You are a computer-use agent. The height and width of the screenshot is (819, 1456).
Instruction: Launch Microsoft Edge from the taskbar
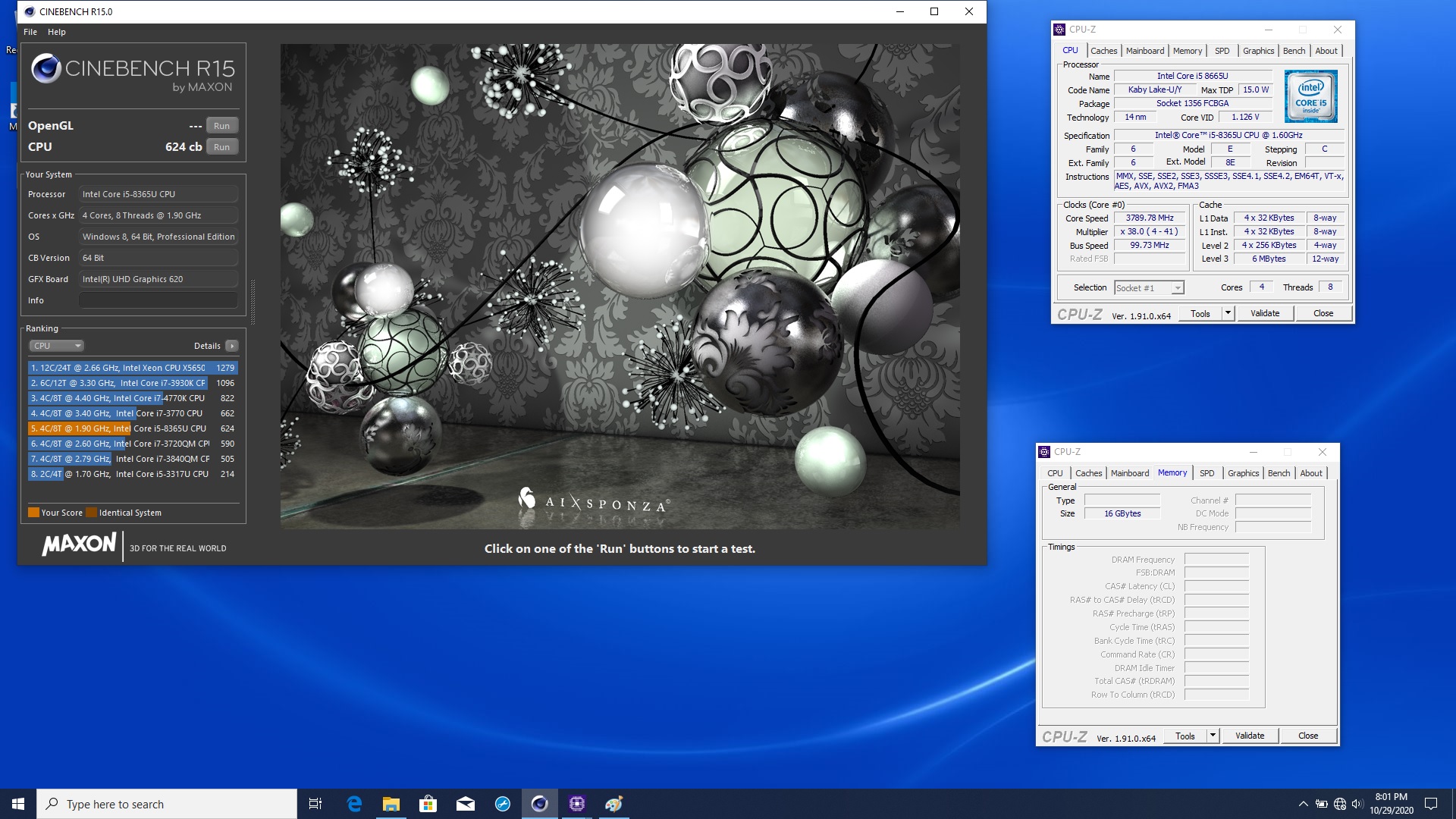354,804
